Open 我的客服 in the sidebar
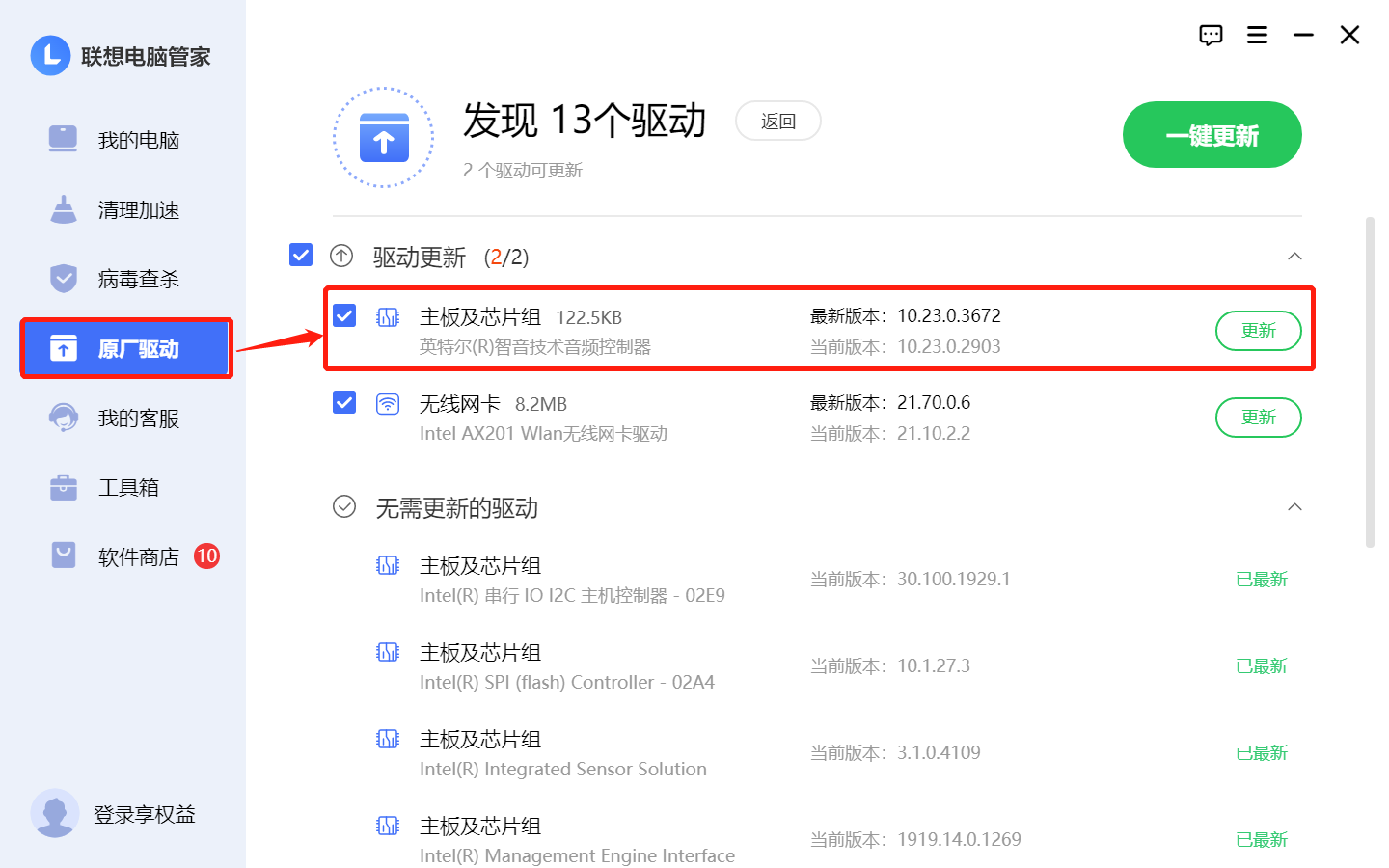 coord(123,418)
